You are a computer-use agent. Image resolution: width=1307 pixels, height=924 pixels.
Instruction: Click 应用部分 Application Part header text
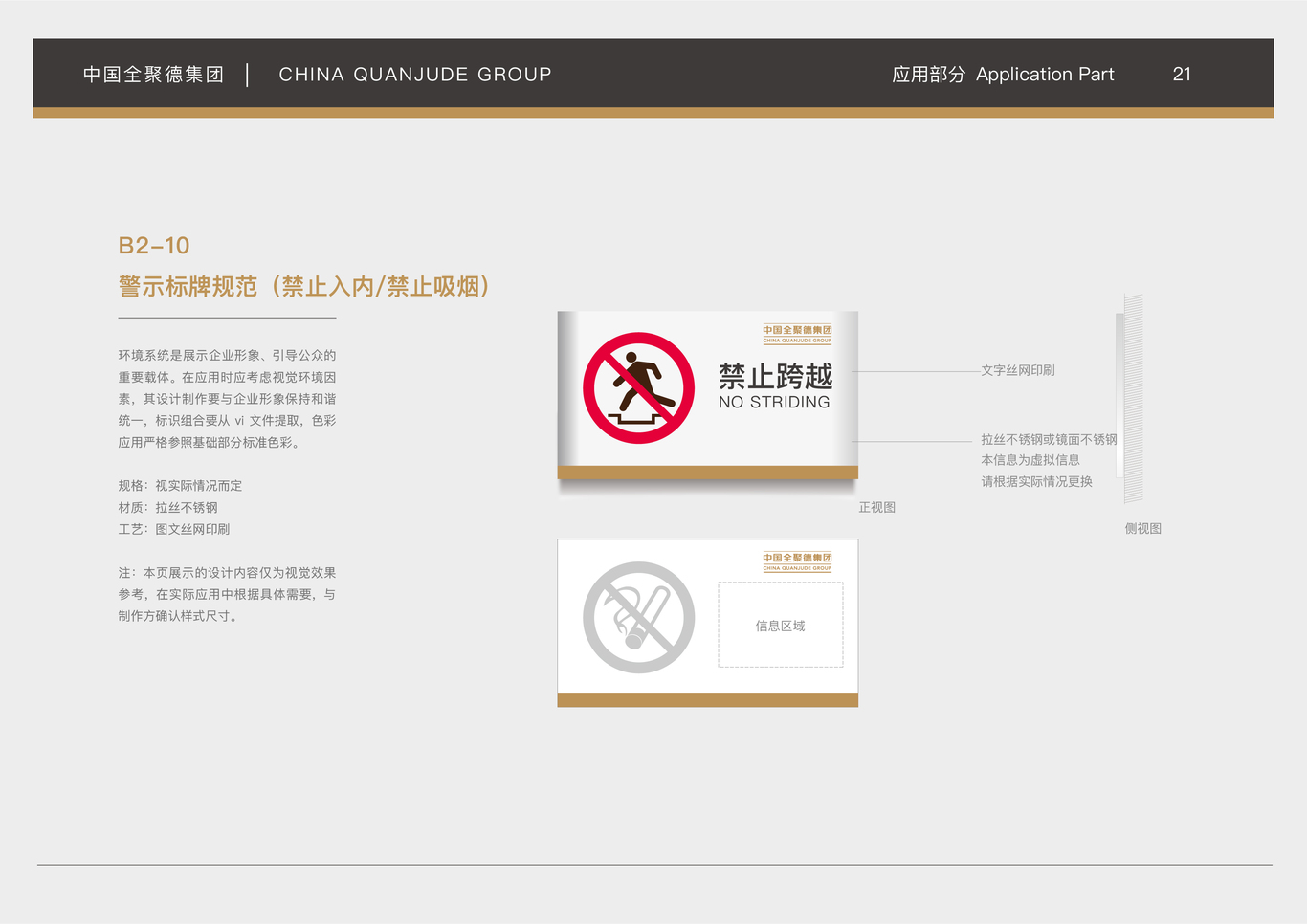1003,75
